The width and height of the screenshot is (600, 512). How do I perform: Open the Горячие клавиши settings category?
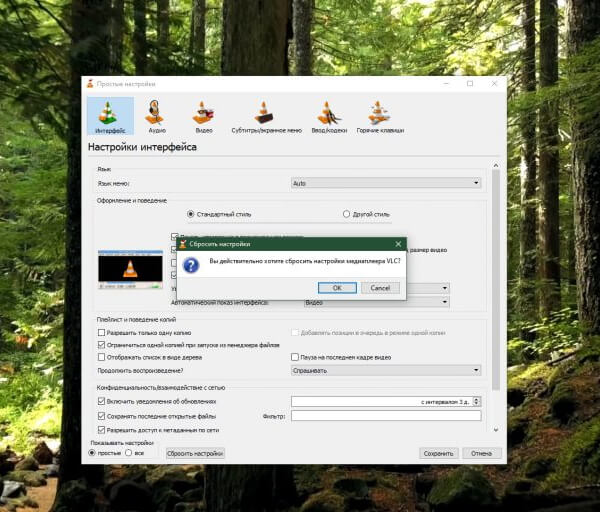click(x=380, y=116)
